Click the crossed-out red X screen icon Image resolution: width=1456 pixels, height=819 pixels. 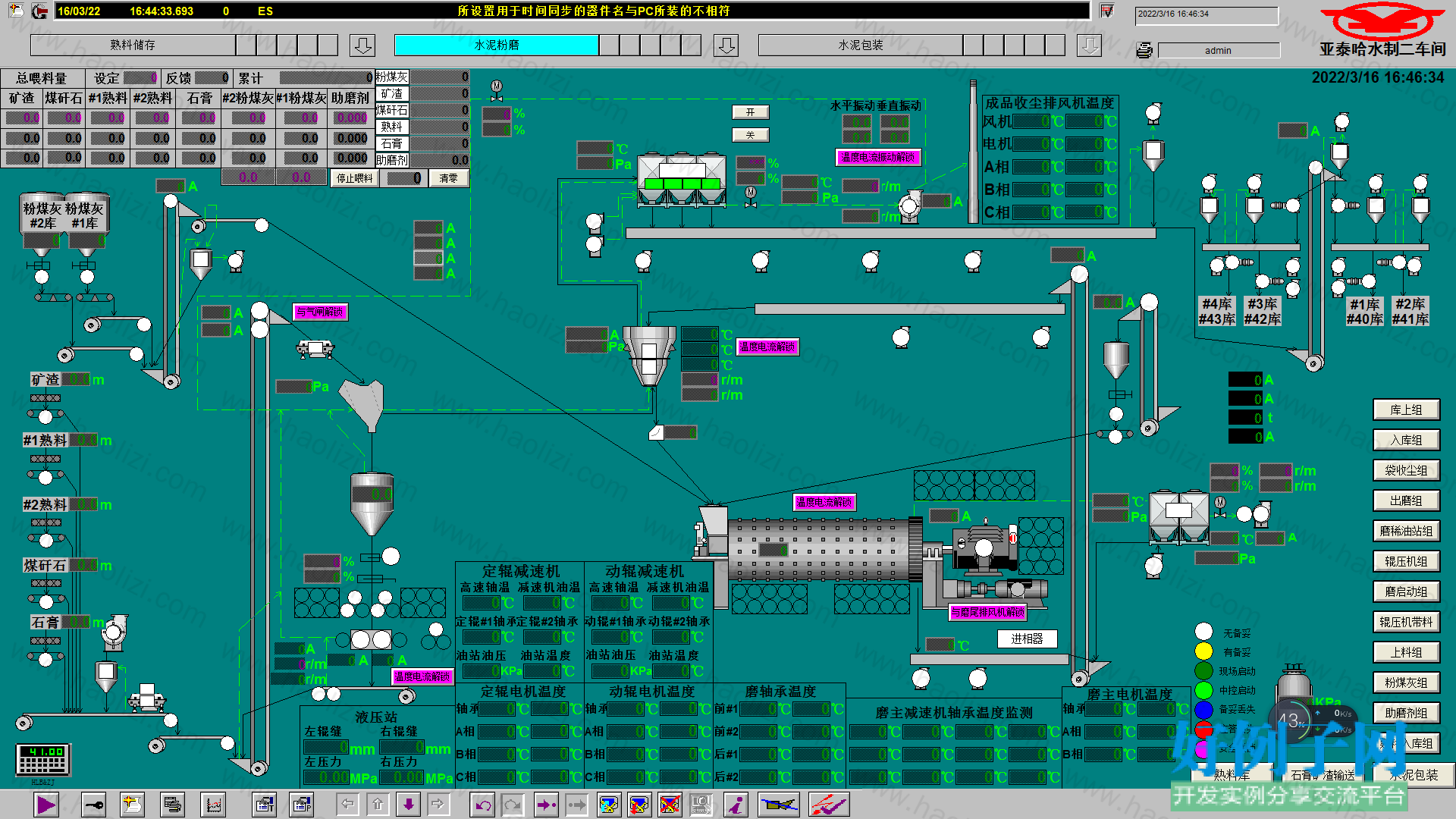click(x=670, y=805)
